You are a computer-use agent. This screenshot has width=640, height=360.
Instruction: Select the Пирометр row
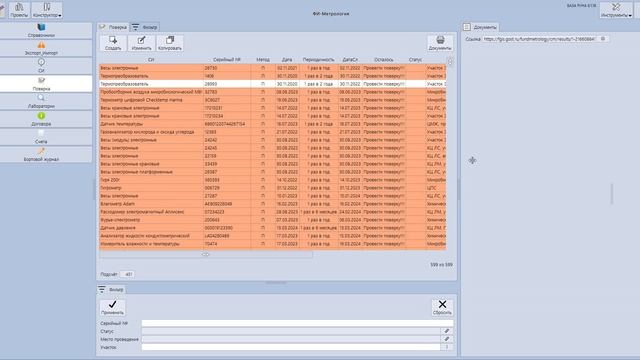(273, 188)
